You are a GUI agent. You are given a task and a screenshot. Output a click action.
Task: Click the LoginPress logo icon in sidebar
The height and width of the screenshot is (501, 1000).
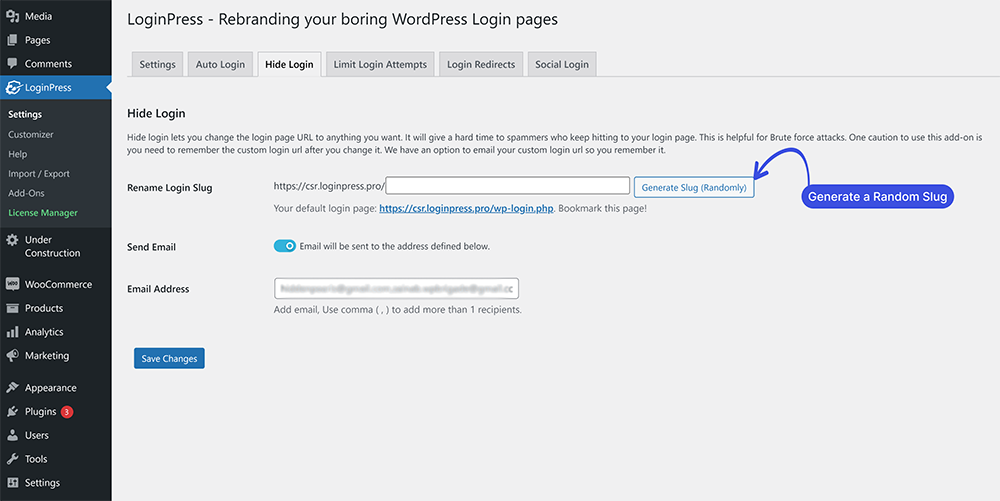[13, 88]
